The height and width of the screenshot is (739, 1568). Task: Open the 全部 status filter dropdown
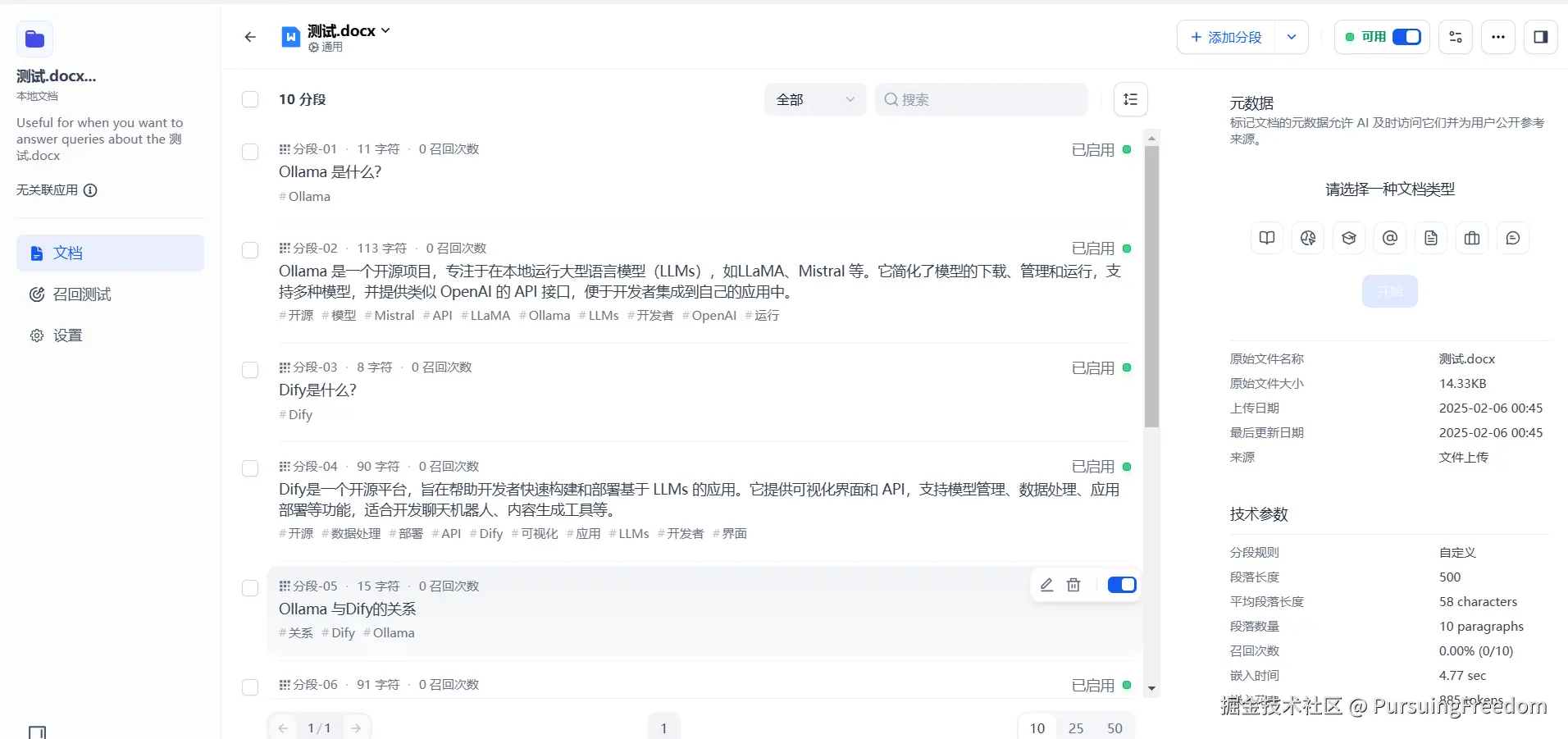(x=815, y=99)
